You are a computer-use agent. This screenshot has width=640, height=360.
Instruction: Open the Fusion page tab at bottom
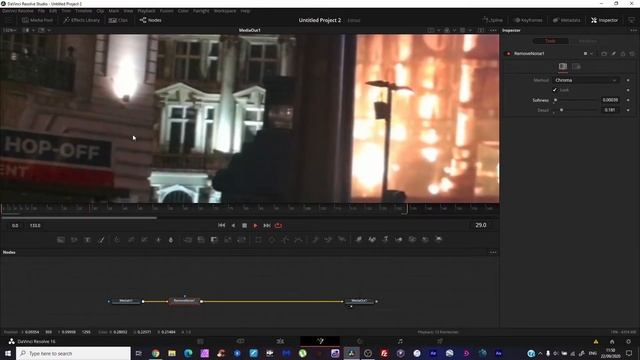tap(320, 341)
